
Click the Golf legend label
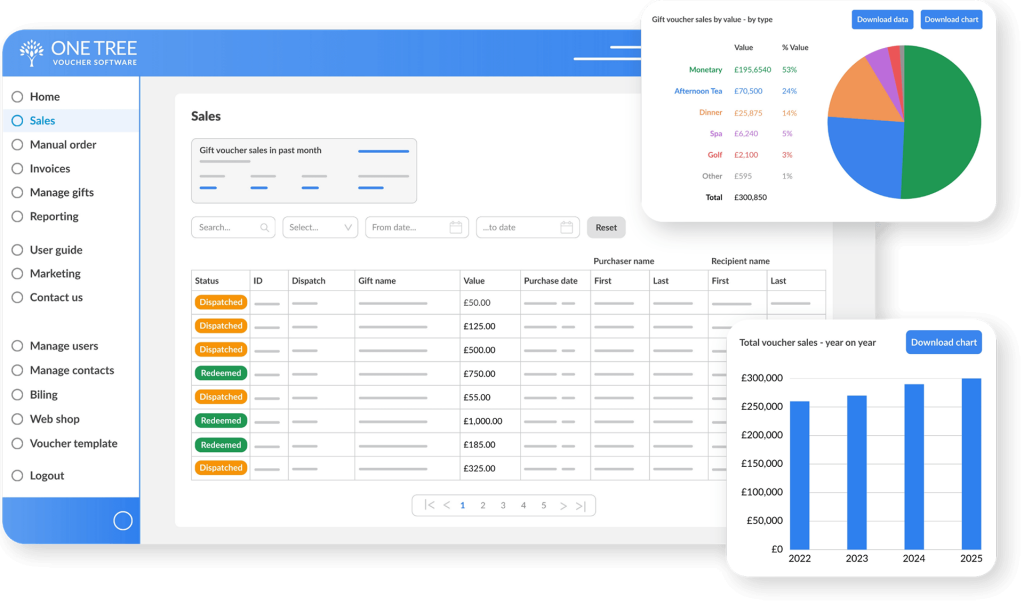click(x=715, y=155)
